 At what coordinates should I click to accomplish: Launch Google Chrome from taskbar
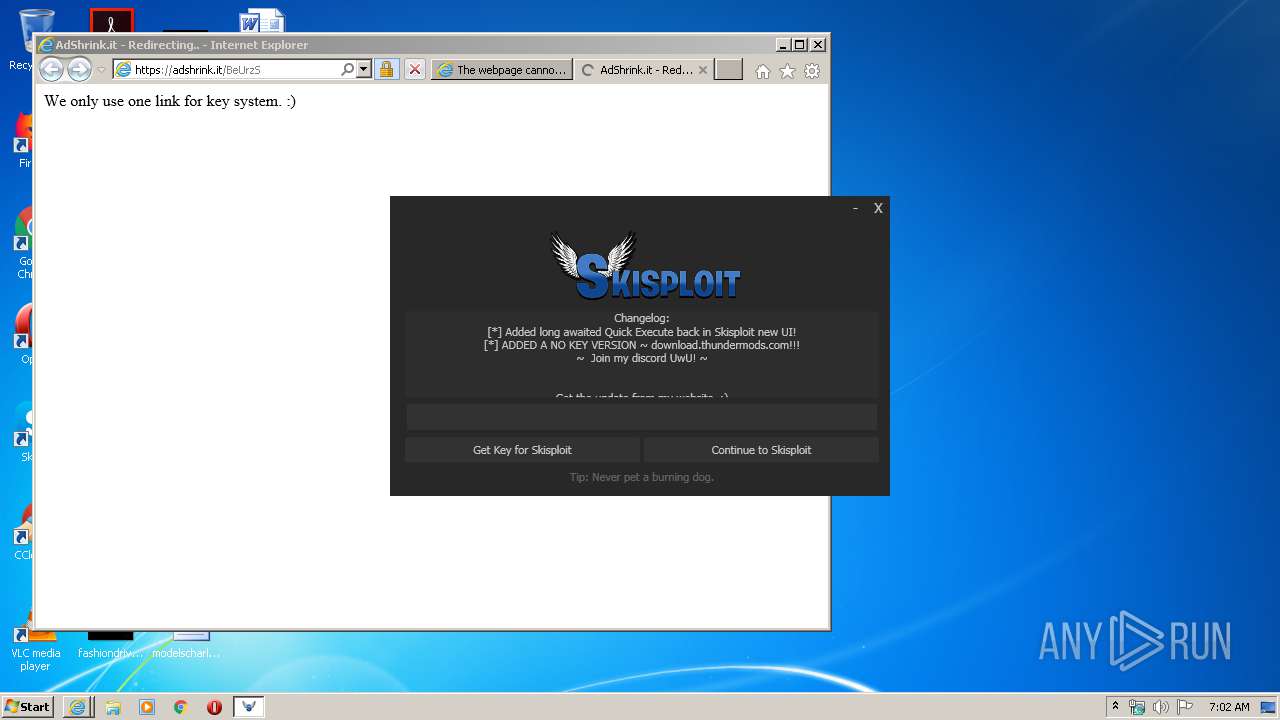(x=181, y=707)
